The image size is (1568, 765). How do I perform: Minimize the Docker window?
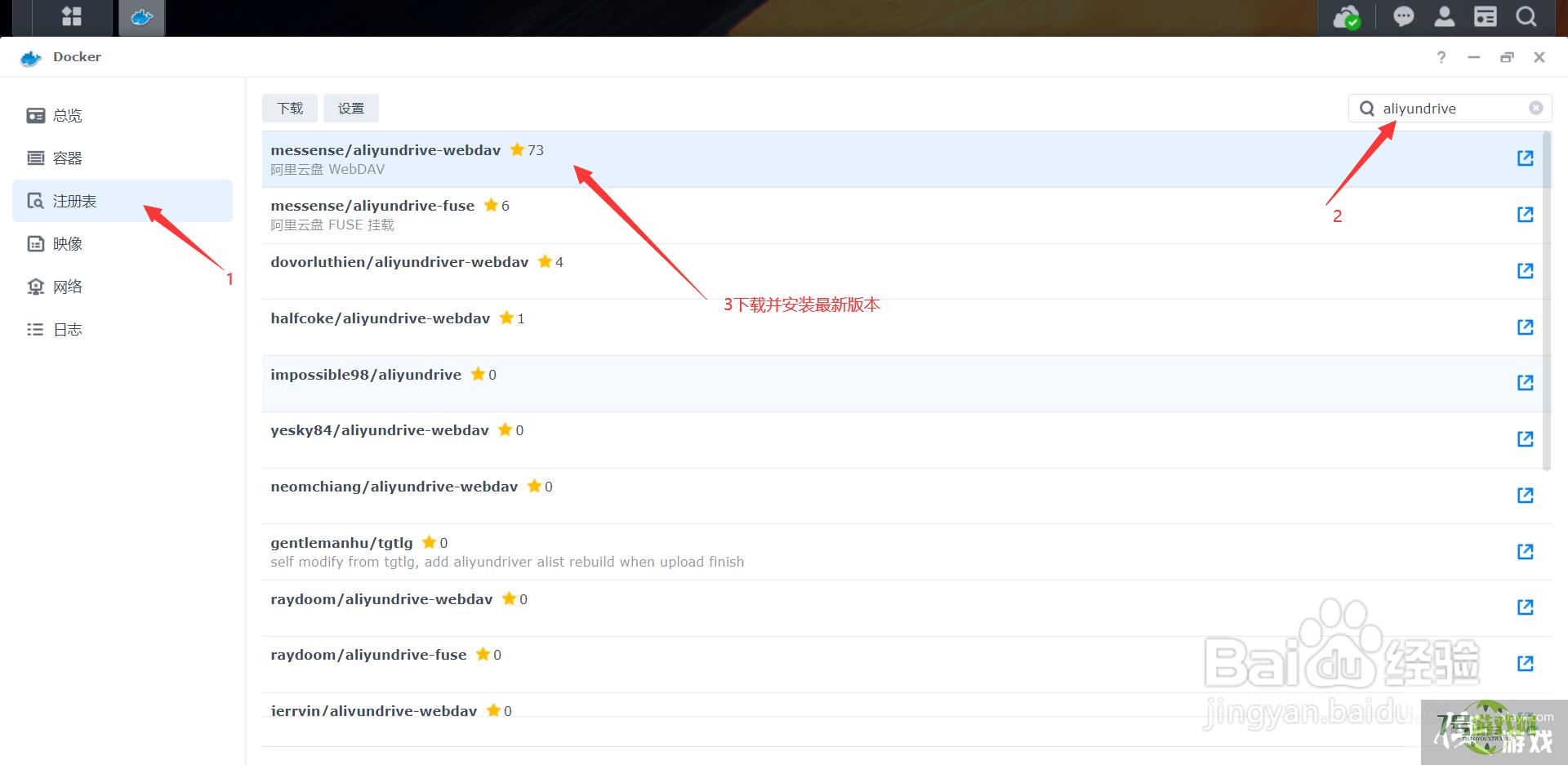point(1474,57)
